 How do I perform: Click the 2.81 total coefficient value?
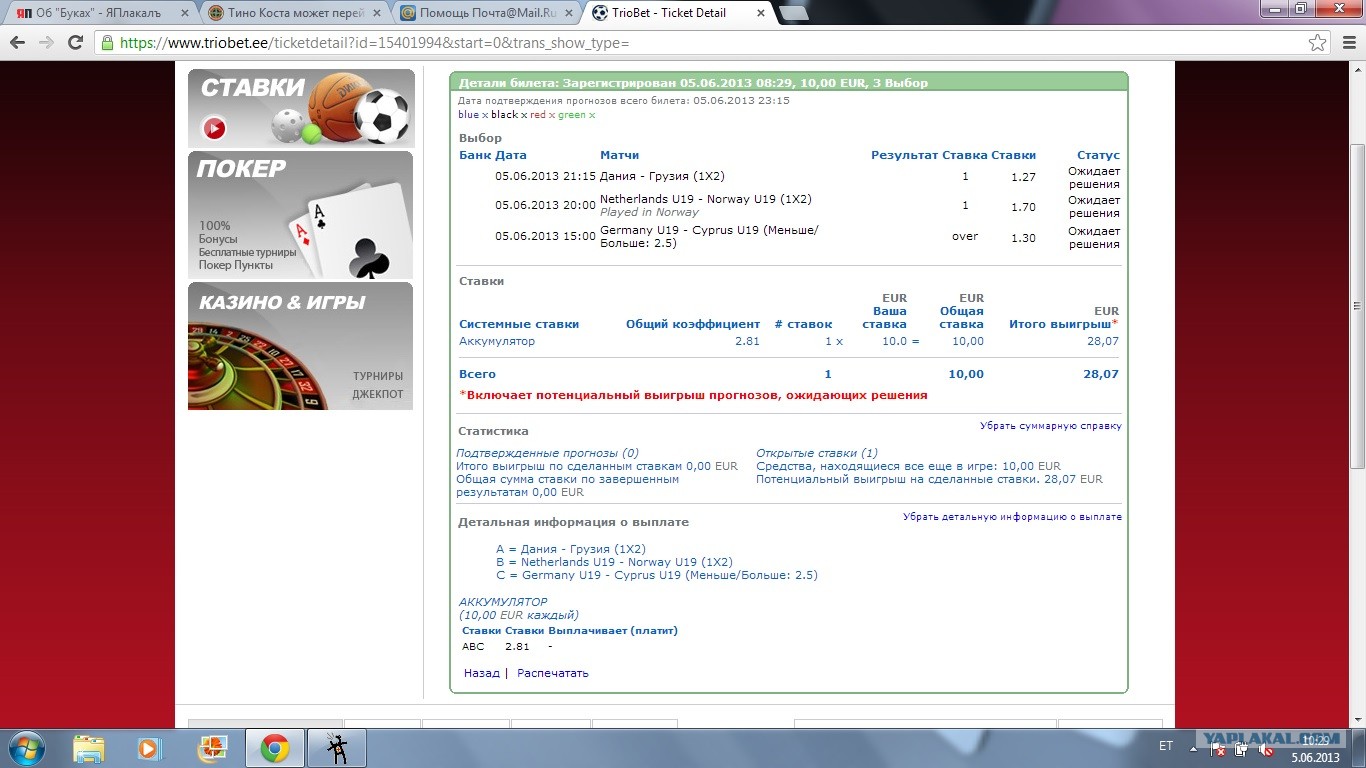pyautogui.click(x=747, y=341)
